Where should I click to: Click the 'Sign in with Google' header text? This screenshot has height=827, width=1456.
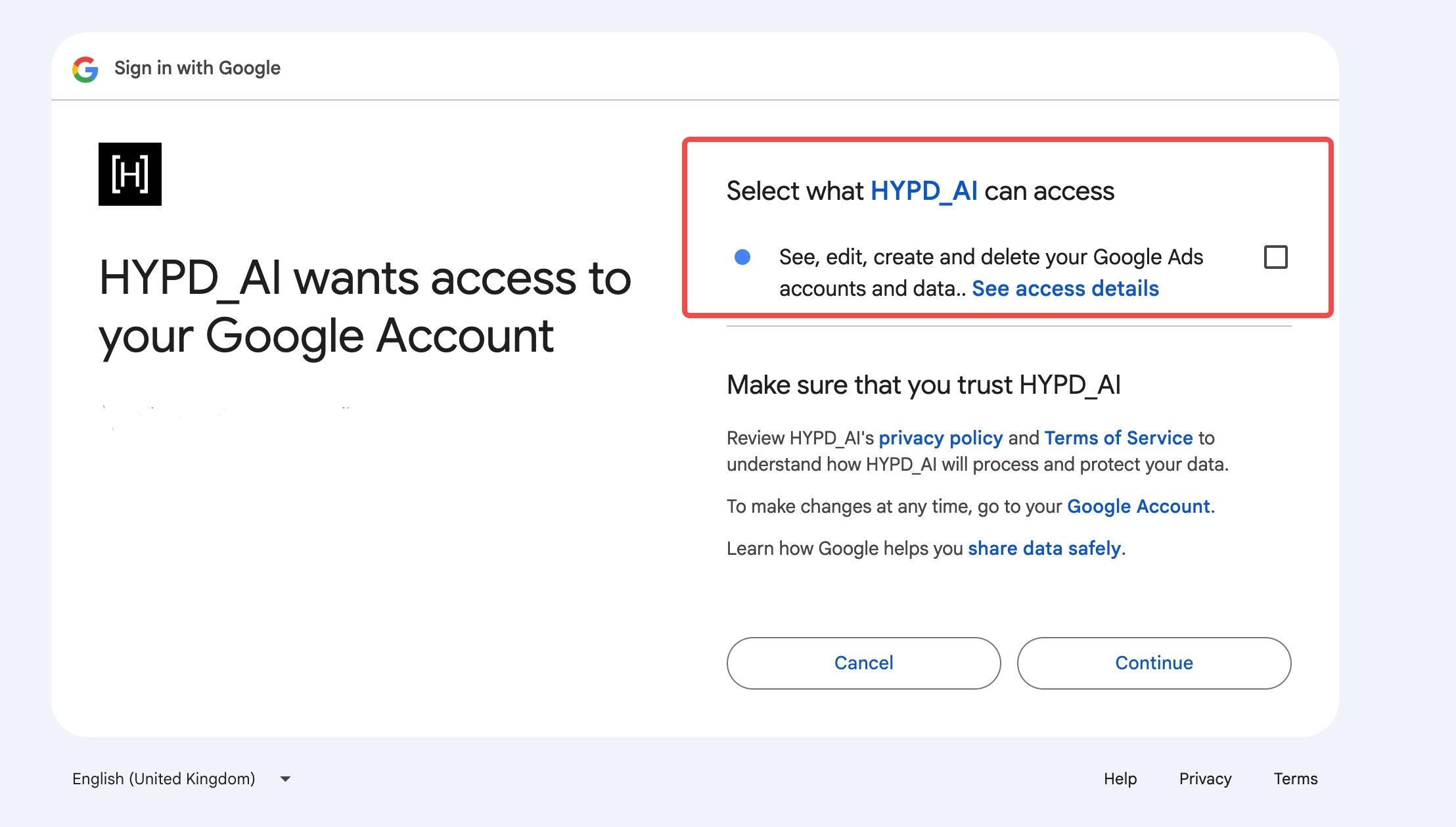point(197,68)
